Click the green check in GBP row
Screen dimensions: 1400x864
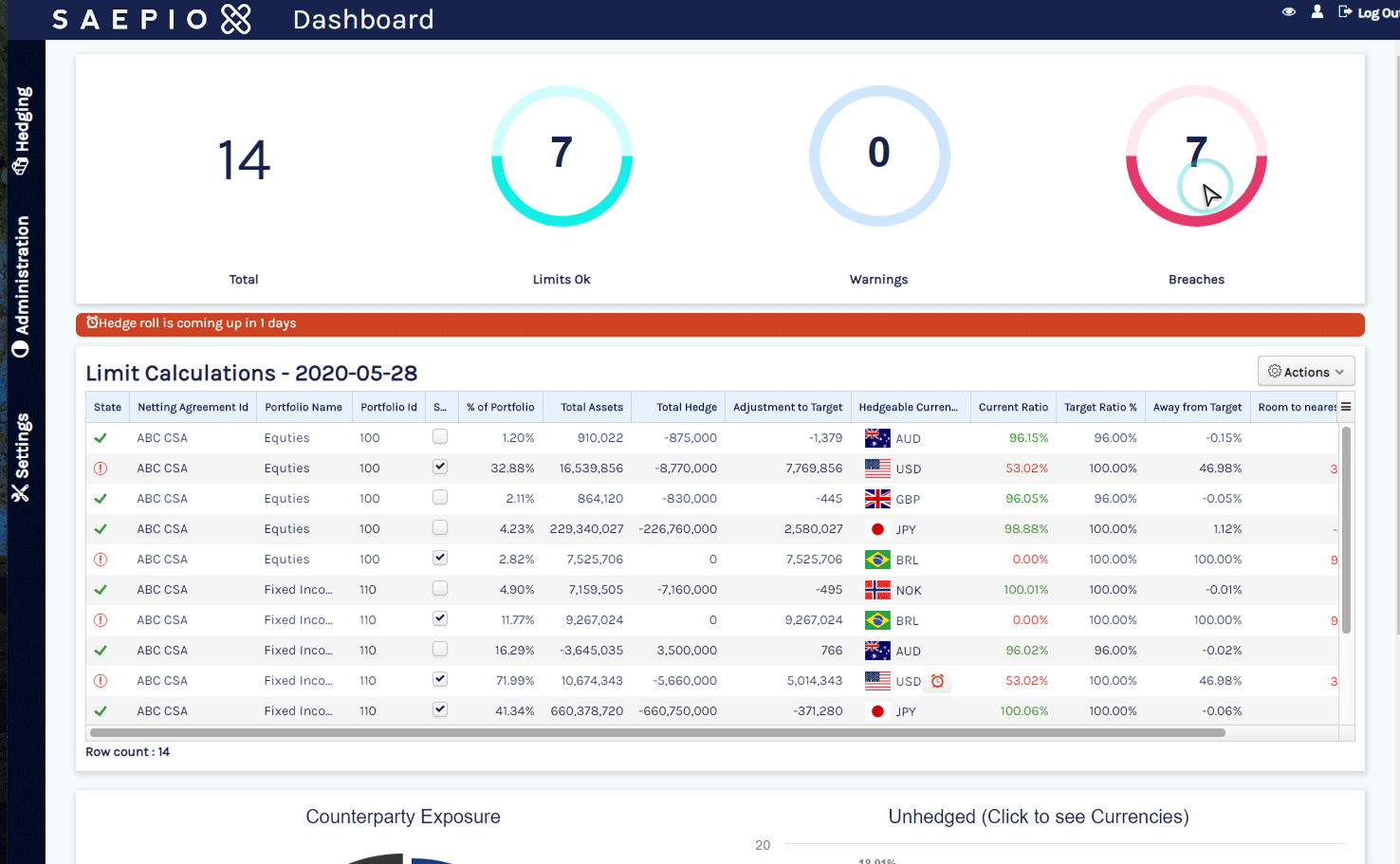pos(101,499)
